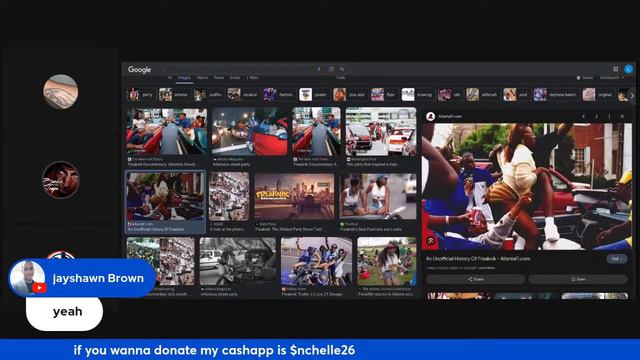The height and width of the screenshot is (360, 640).
Task: Show previous image in preview panel
Action: coord(584,116)
